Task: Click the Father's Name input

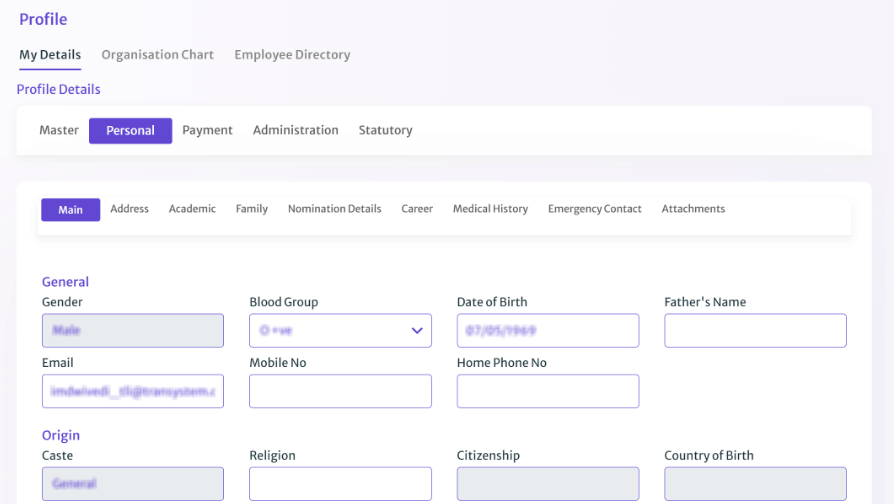Action: click(x=755, y=331)
